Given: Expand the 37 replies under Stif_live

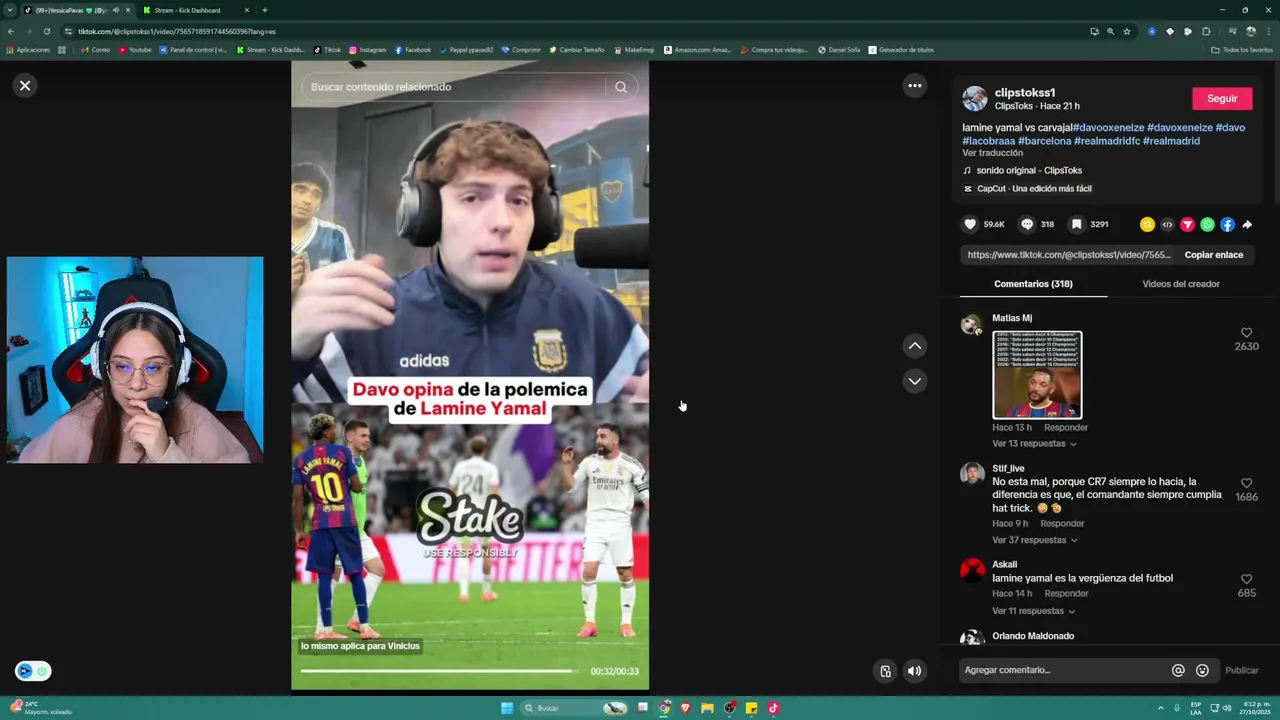Looking at the screenshot, I should pyautogui.click(x=1035, y=540).
